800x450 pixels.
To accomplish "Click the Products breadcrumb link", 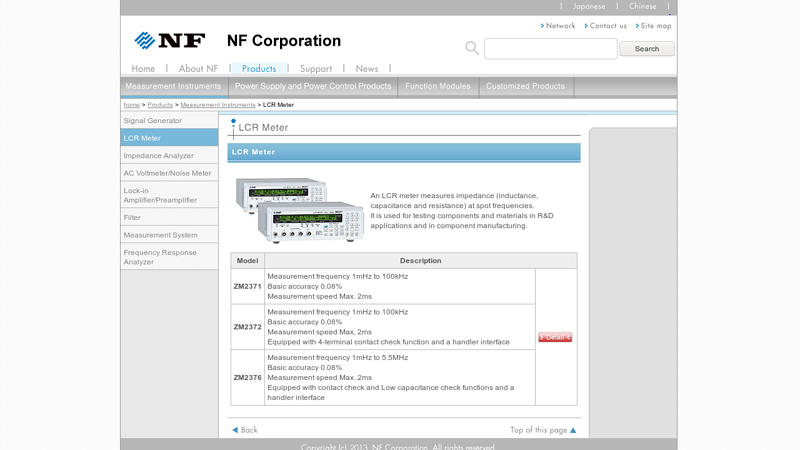I will coord(160,105).
